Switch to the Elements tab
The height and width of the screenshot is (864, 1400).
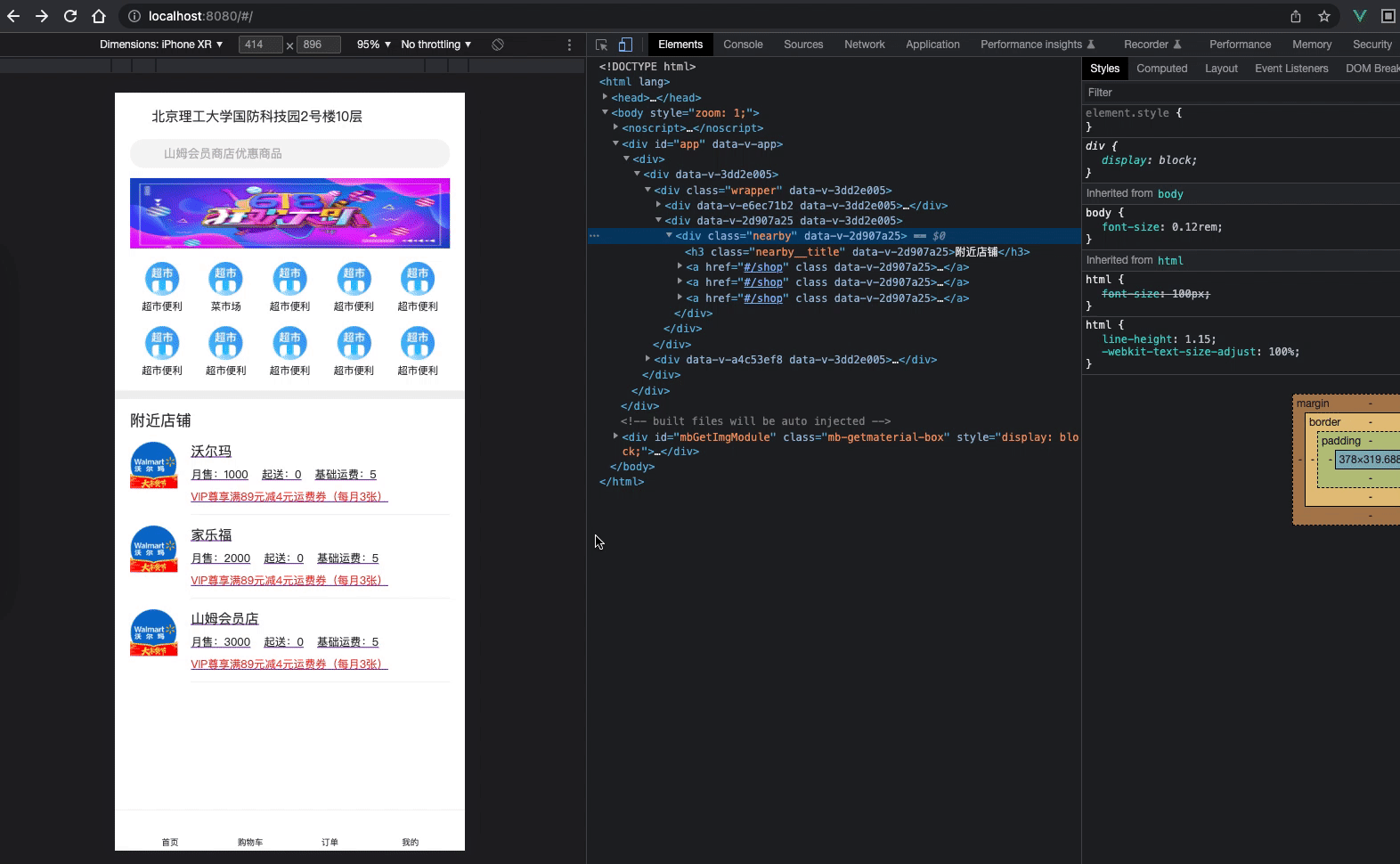pyautogui.click(x=680, y=45)
